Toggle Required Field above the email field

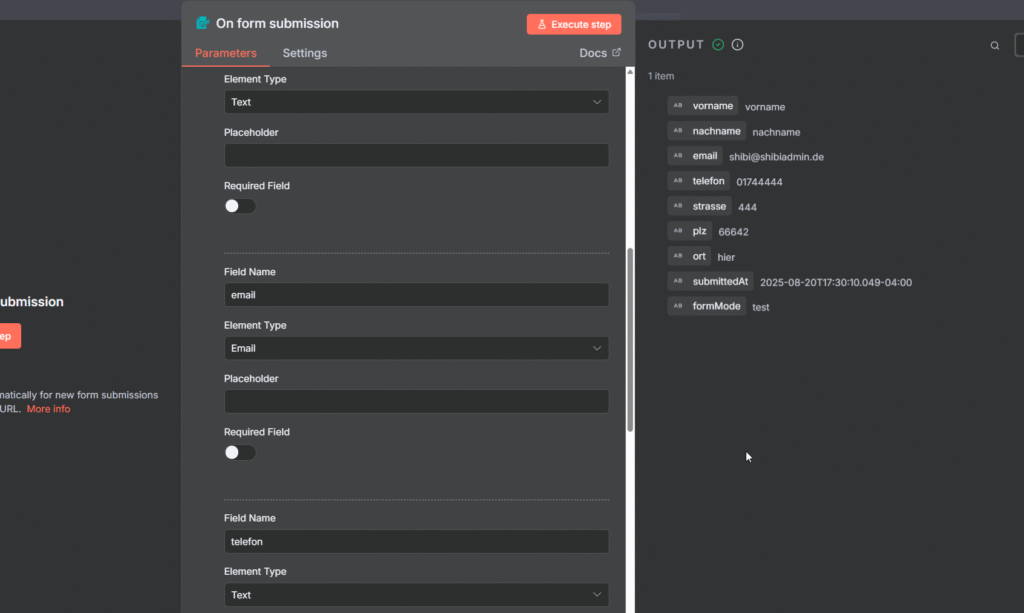240,206
